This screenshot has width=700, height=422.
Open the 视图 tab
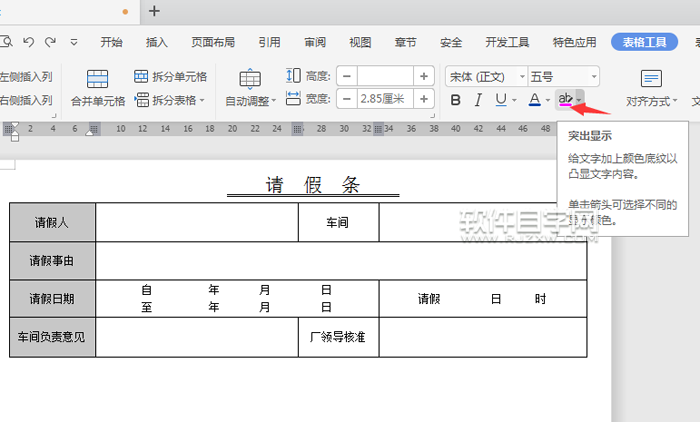(360, 42)
